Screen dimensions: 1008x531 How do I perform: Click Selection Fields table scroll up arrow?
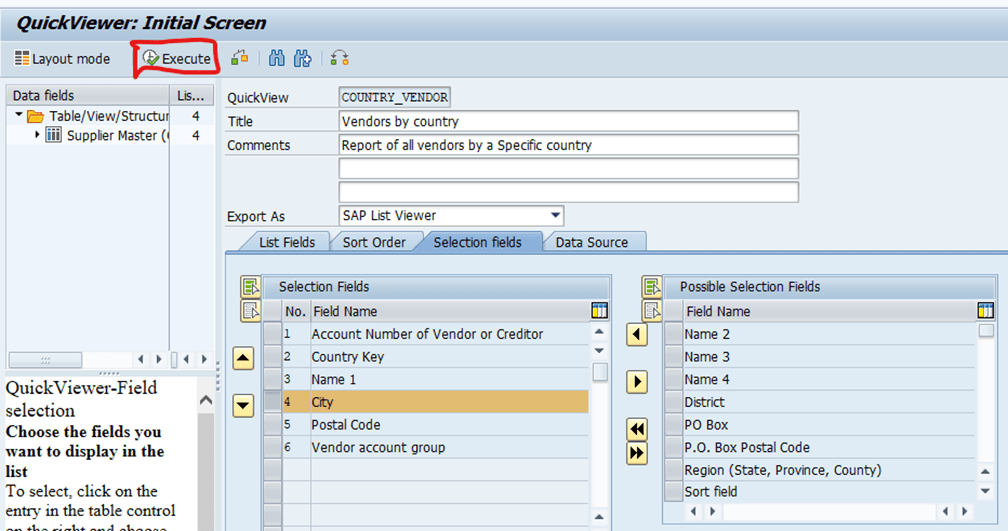[x=599, y=332]
